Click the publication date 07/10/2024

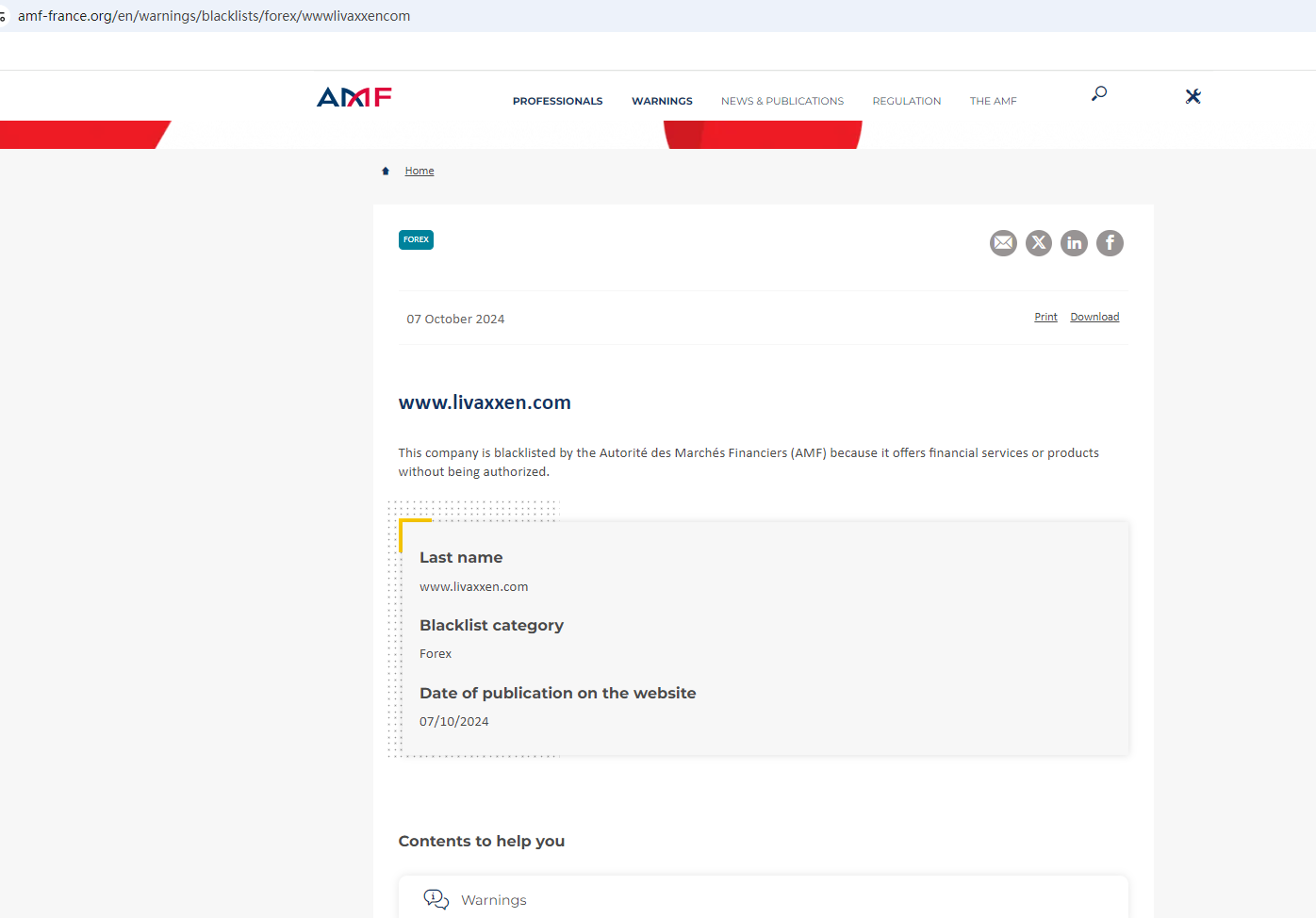coord(454,721)
